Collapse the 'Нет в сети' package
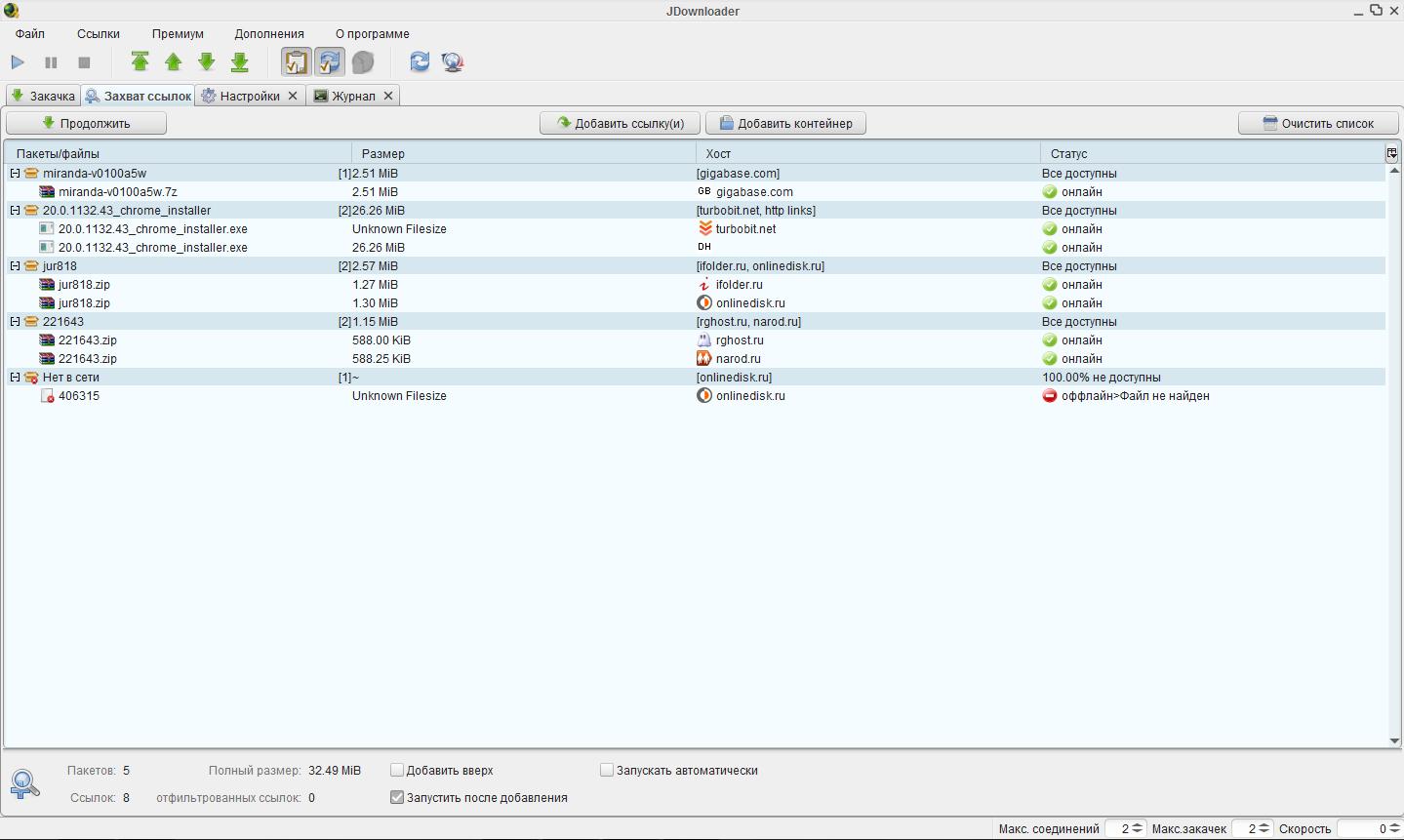 [x=15, y=378]
